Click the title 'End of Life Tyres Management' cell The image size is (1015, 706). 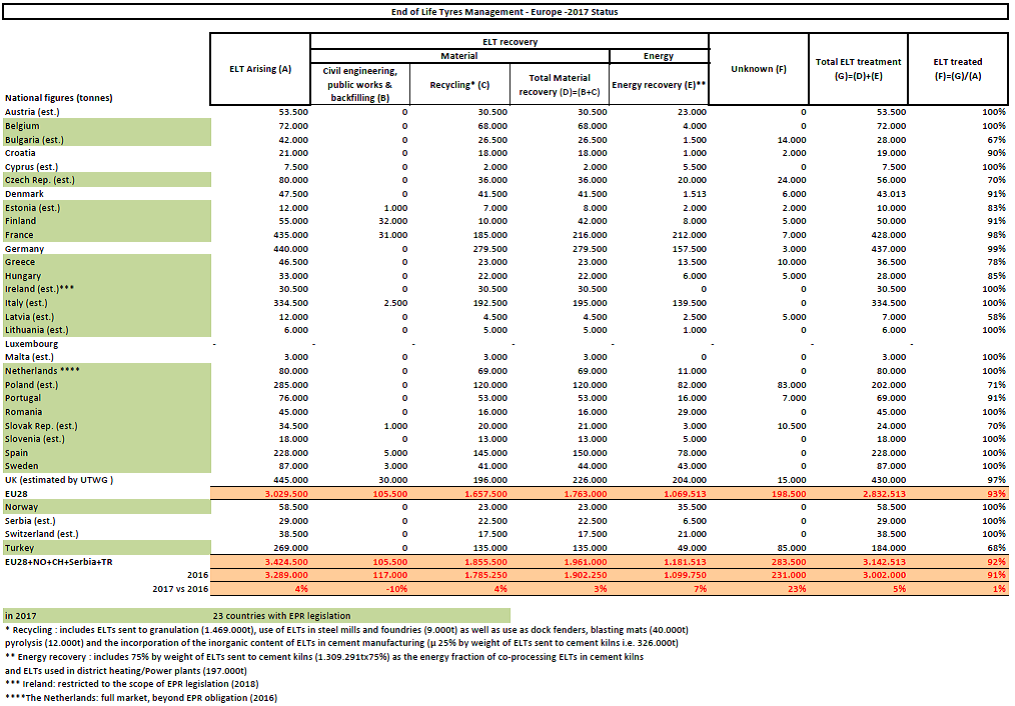point(504,13)
